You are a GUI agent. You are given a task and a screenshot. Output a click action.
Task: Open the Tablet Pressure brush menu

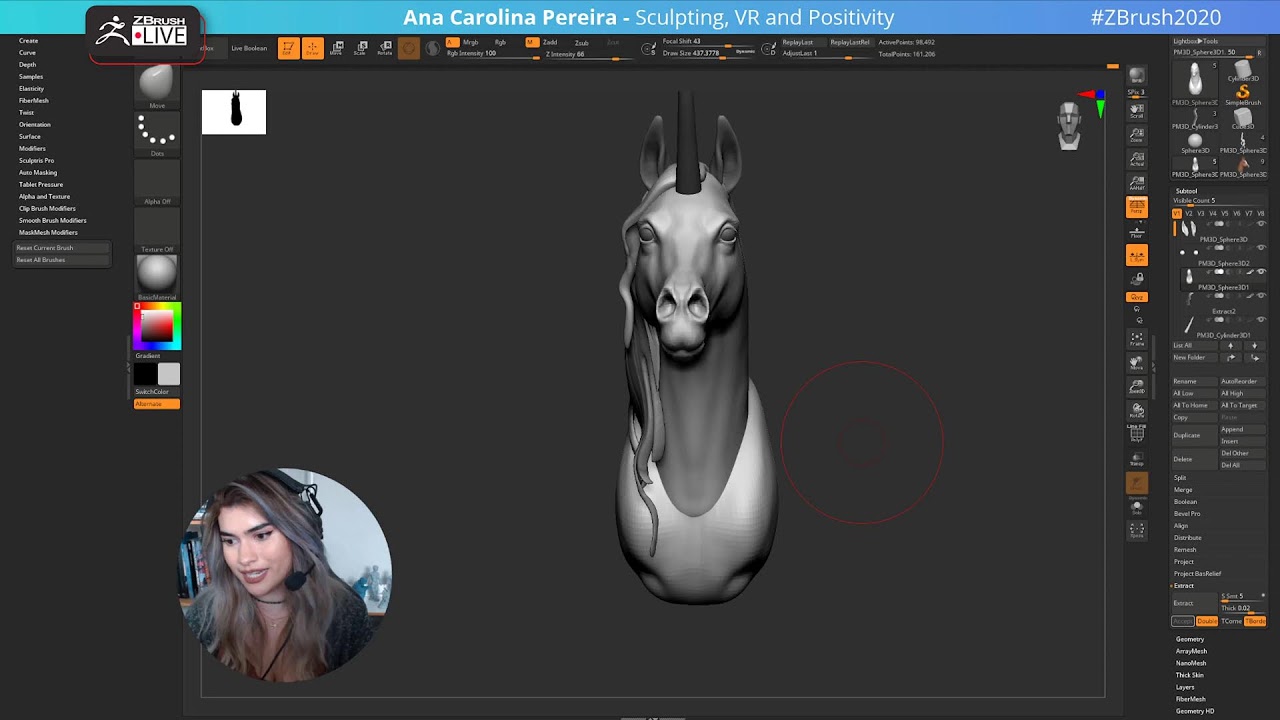click(x=41, y=184)
